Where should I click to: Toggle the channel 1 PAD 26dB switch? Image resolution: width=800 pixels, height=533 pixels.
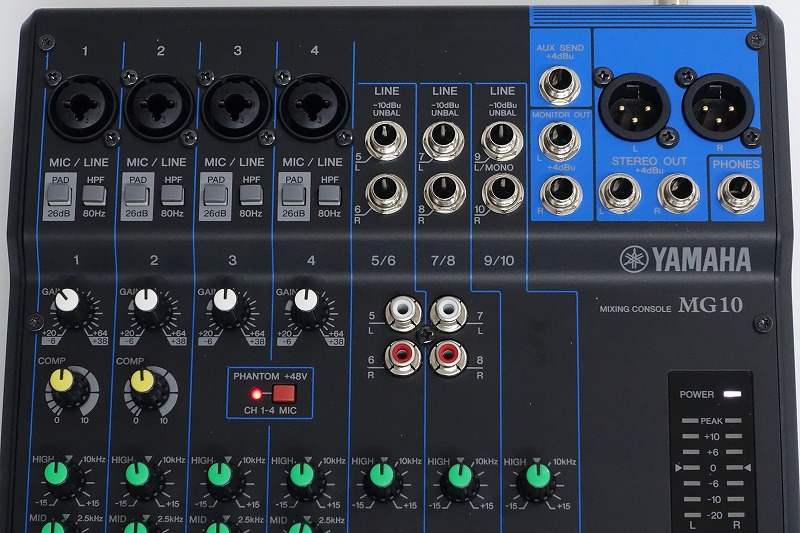coord(60,196)
